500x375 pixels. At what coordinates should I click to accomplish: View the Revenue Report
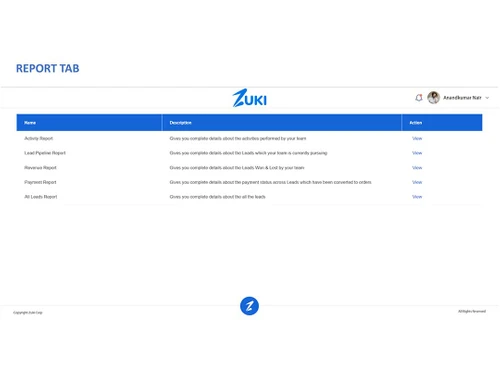coord(417,168)
